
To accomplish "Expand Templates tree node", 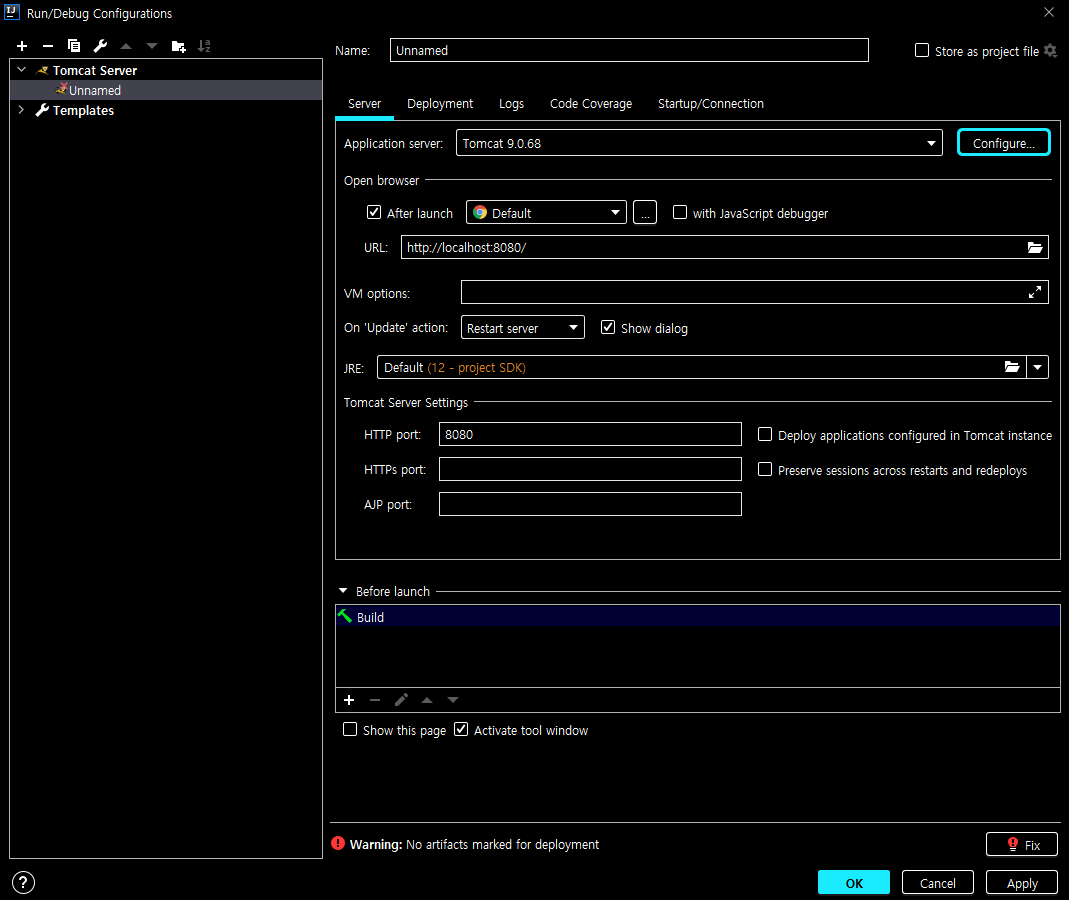I will (x=22, y=110).
